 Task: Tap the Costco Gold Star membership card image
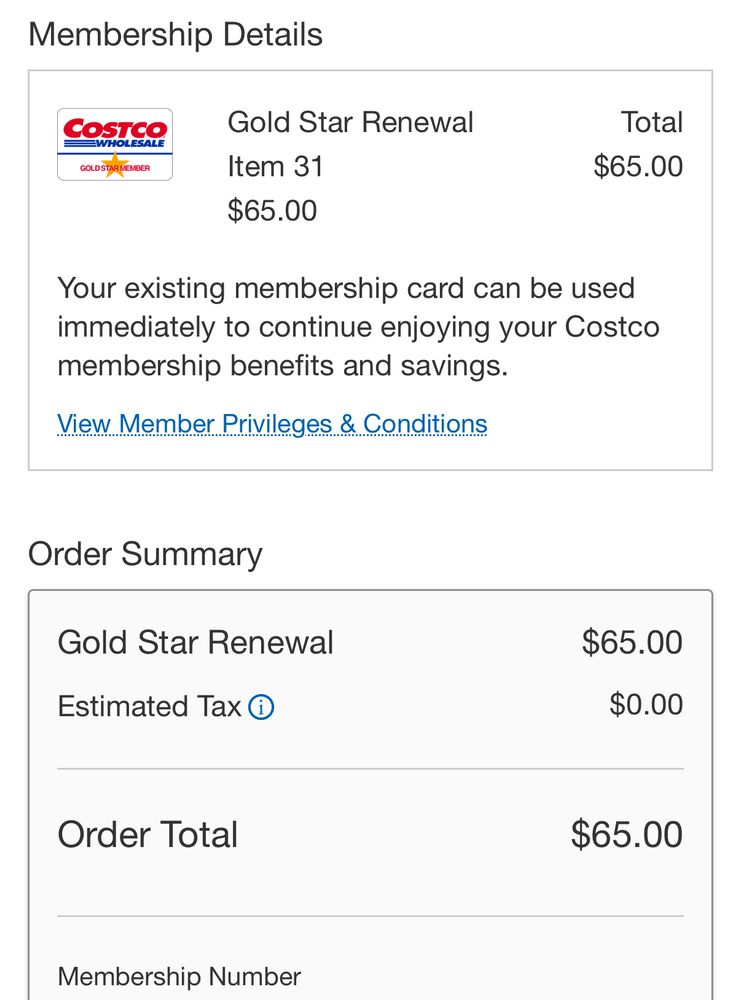click(x=115, y=144)
